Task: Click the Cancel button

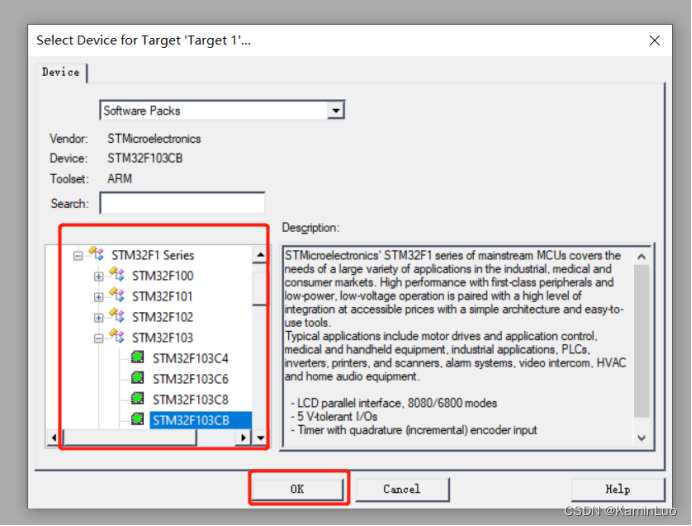Action: coord(402,489)
